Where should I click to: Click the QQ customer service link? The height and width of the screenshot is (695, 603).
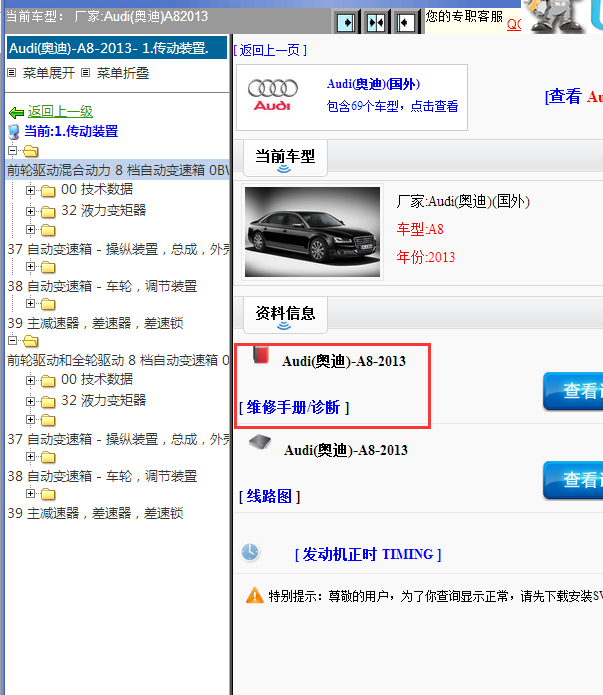(x=514, y=24)
